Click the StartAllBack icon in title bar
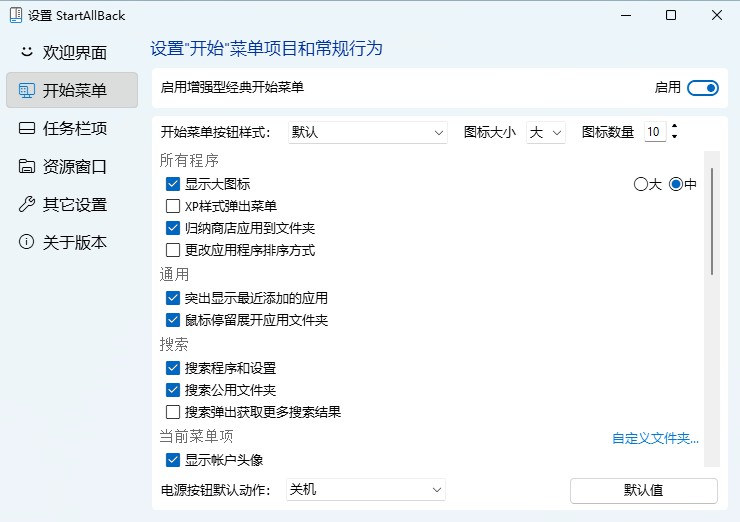Viewport: 740px width, 522px height. (15, 15)
